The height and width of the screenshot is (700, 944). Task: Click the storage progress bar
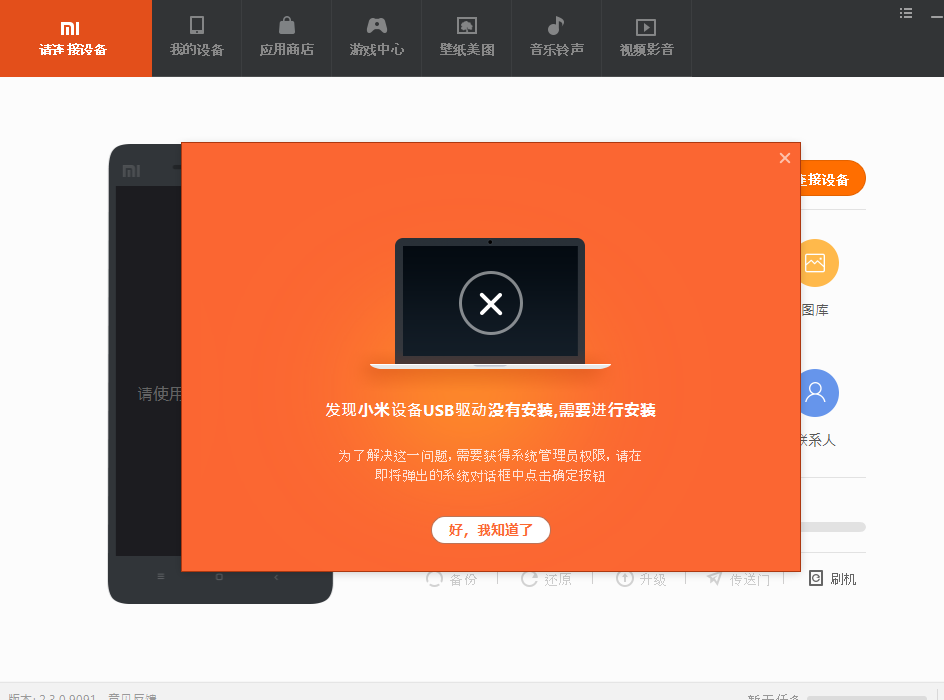click(833, 527)
